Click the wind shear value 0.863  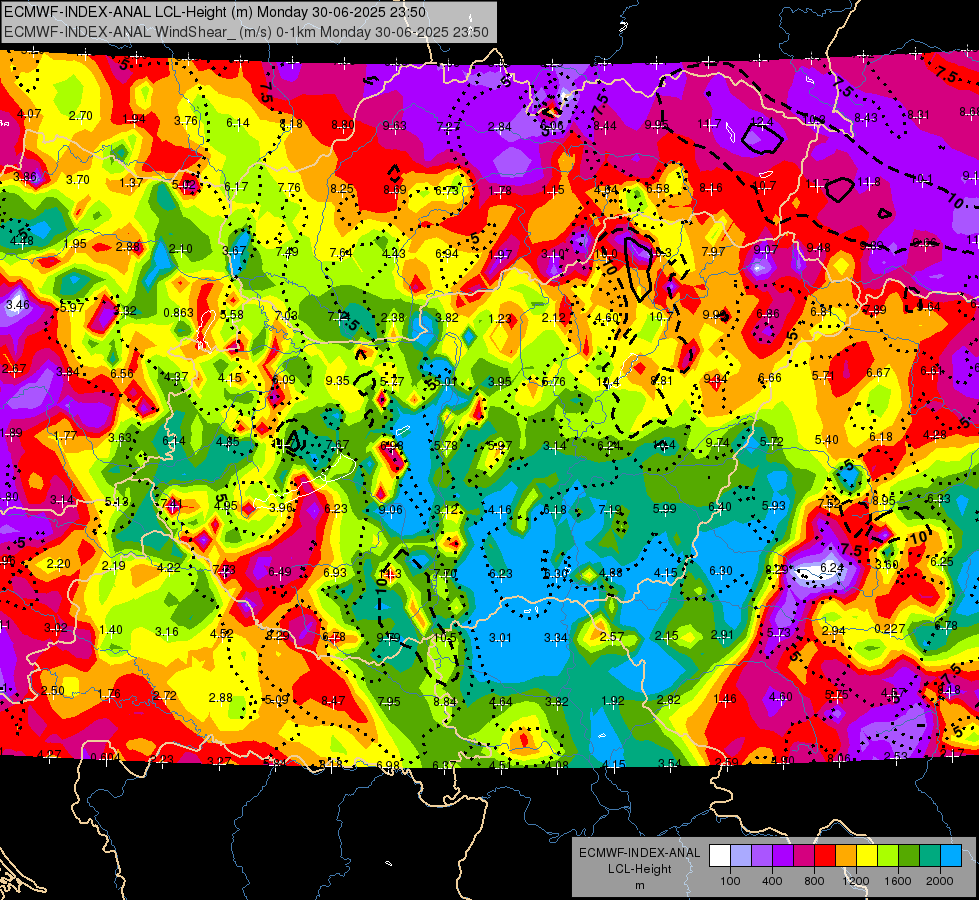179,312
